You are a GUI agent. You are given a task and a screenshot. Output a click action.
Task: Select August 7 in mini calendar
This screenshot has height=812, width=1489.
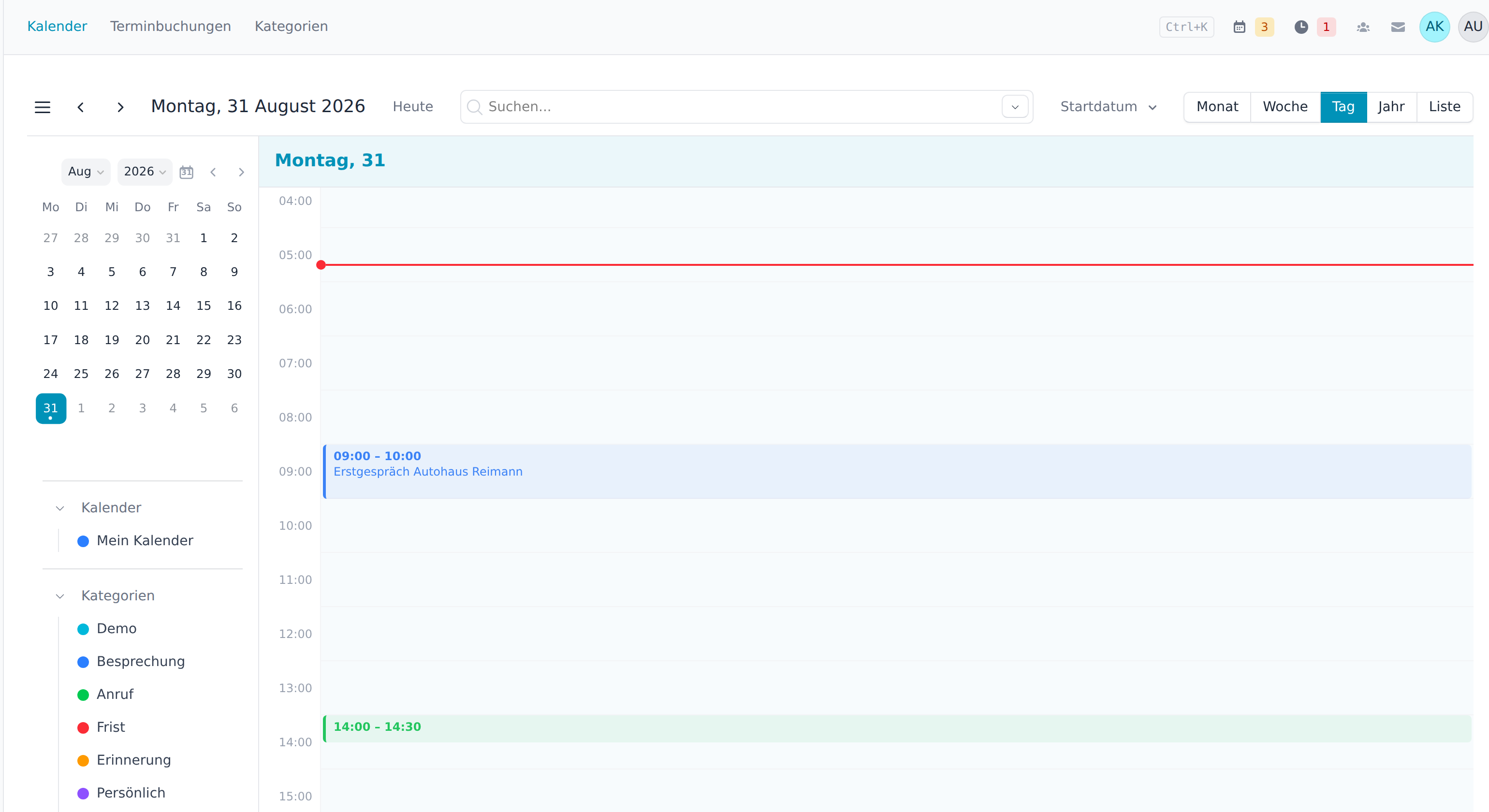coord(173,272)
